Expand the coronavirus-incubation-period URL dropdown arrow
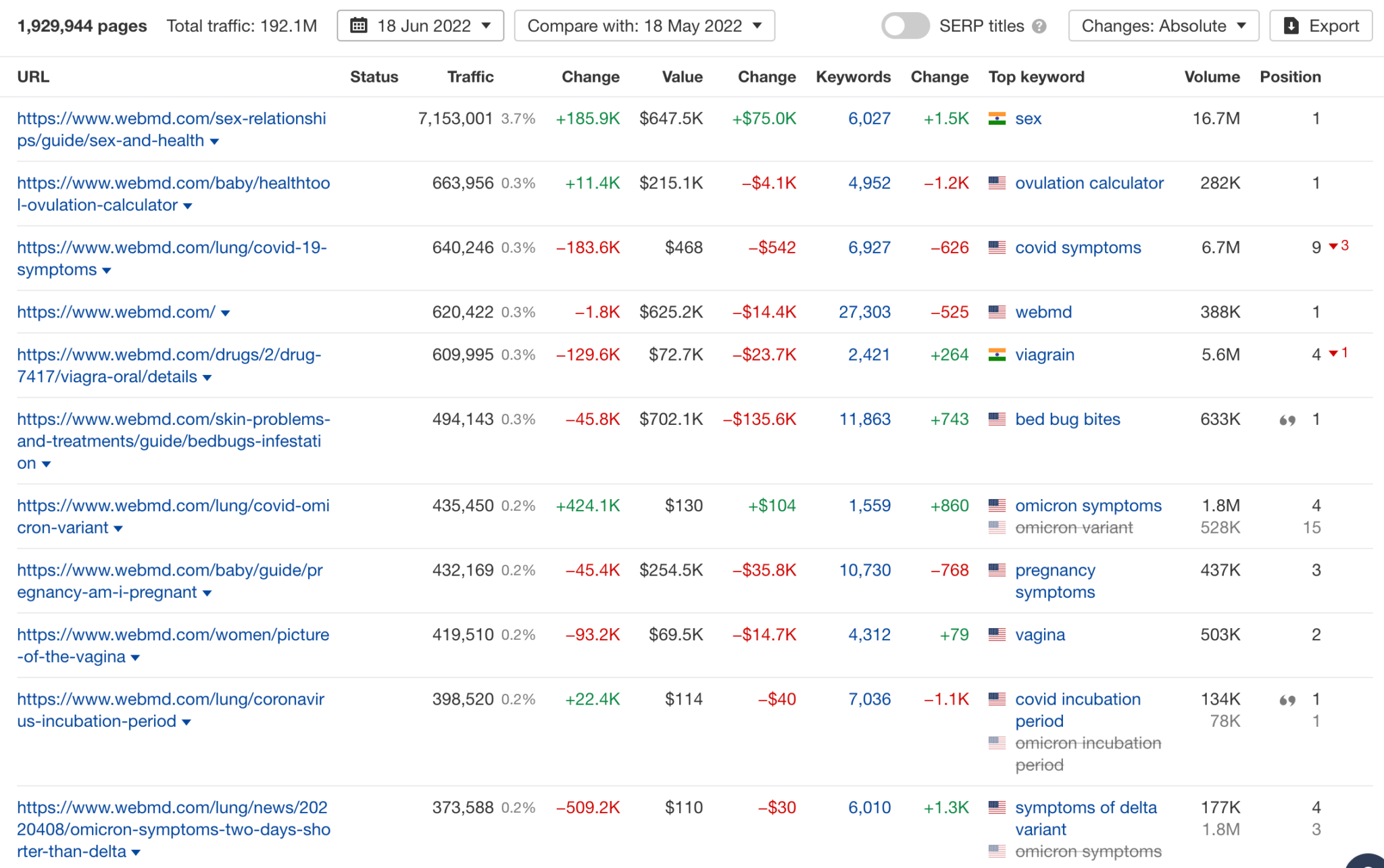 [x=187, y=723]
